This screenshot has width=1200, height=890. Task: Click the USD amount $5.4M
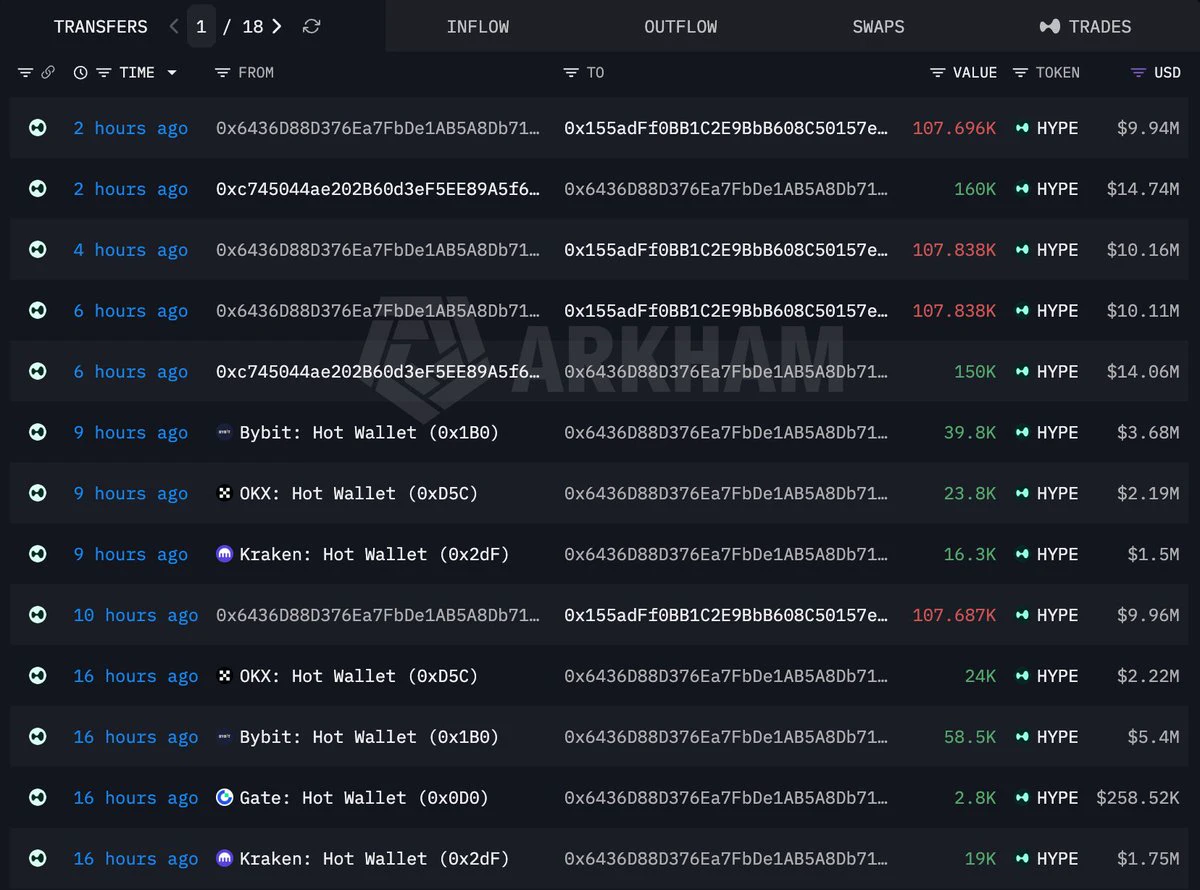point(1153,737)
